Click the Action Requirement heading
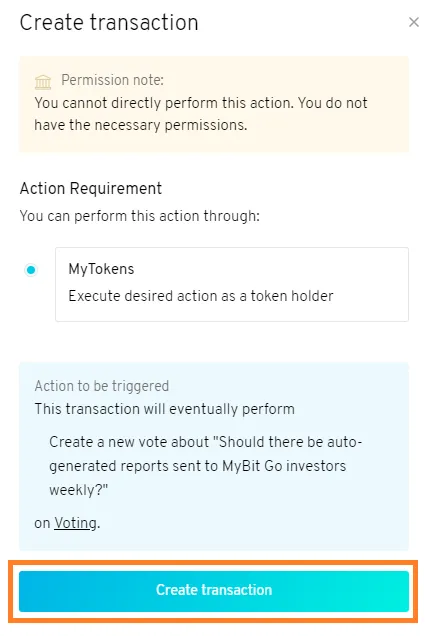 pos(91,189)
